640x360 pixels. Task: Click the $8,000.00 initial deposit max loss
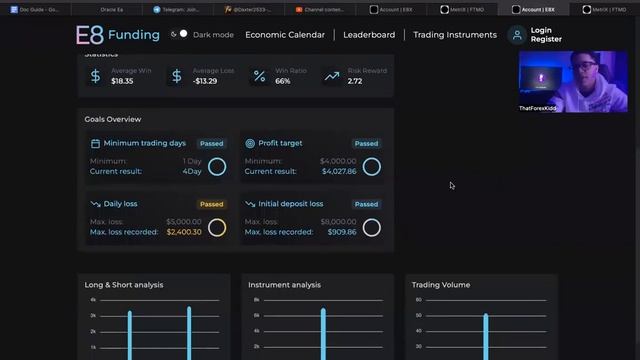click(x=338, y=222)
